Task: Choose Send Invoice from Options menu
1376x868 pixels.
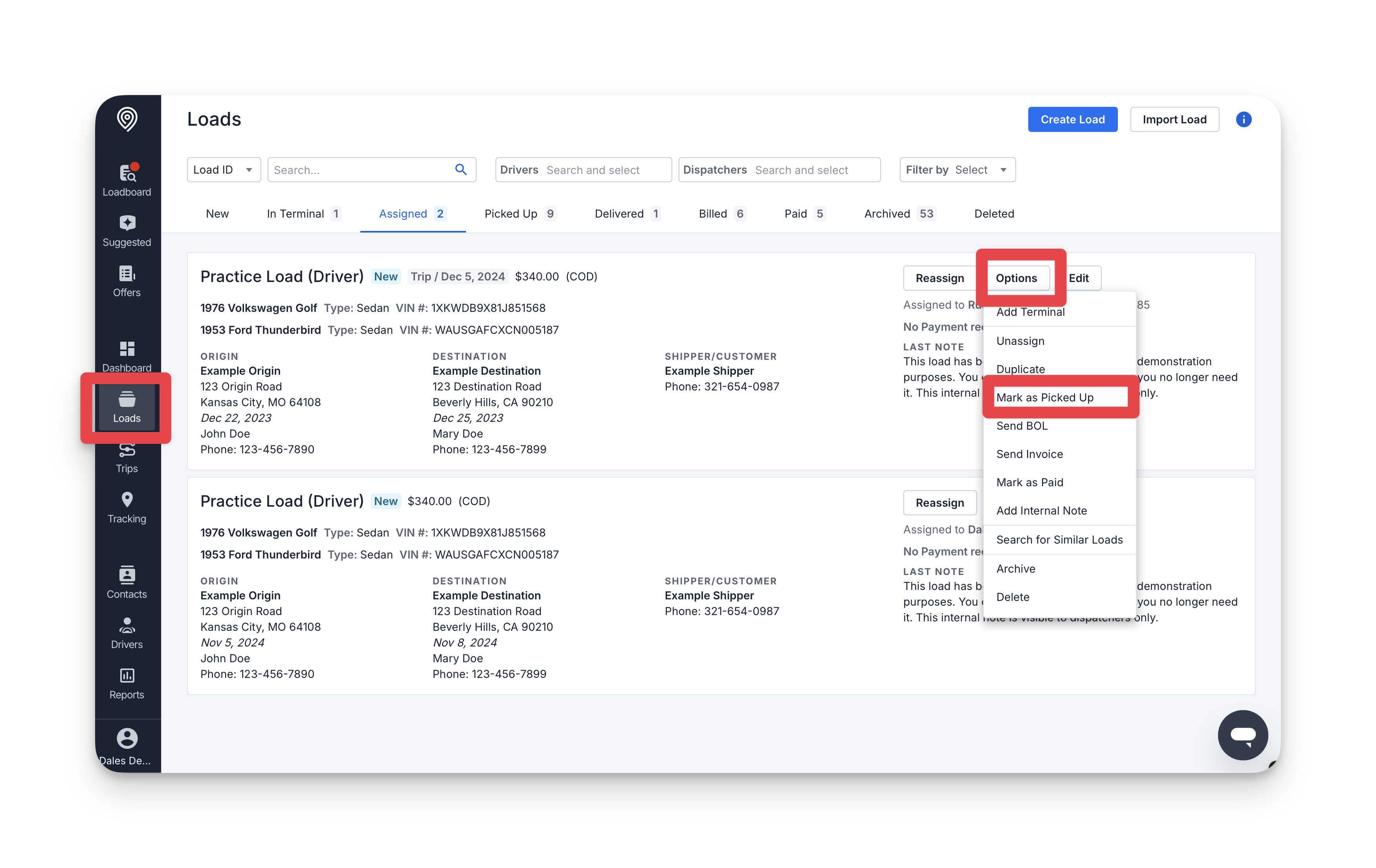Action: (1059, 454)
